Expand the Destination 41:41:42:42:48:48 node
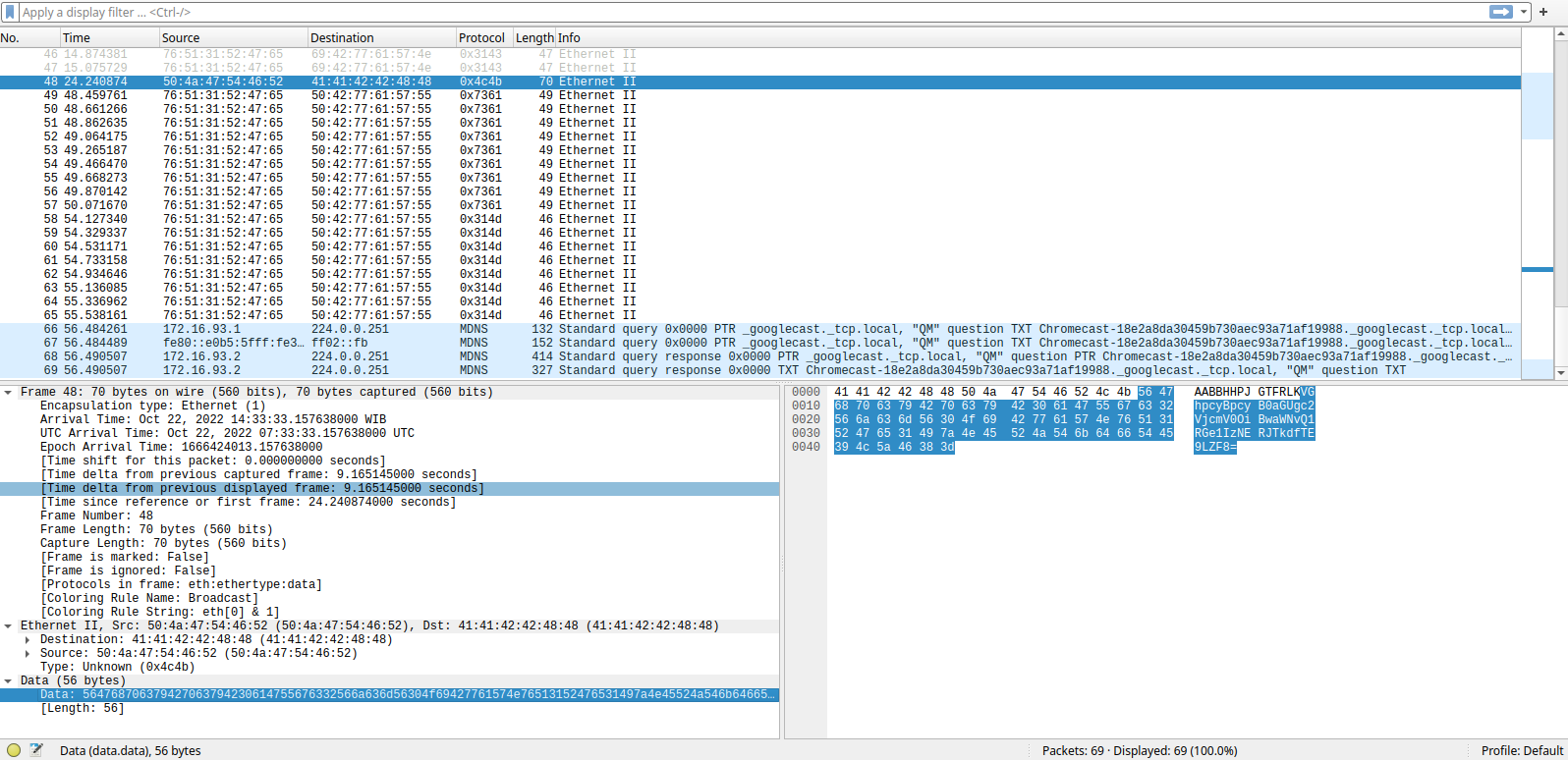This screenshot has height=760, width=1568. click(x=28, y=640)
